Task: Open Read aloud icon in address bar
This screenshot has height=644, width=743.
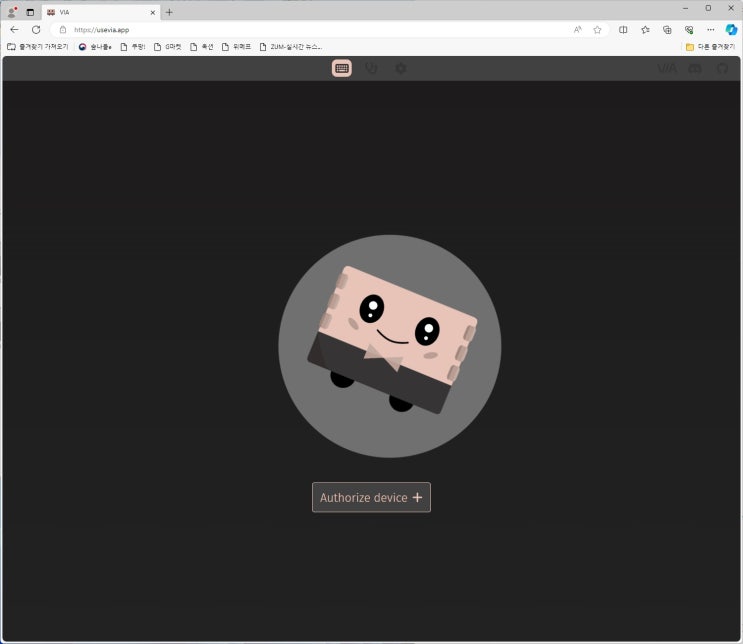Action: click(x=578, y=29)
